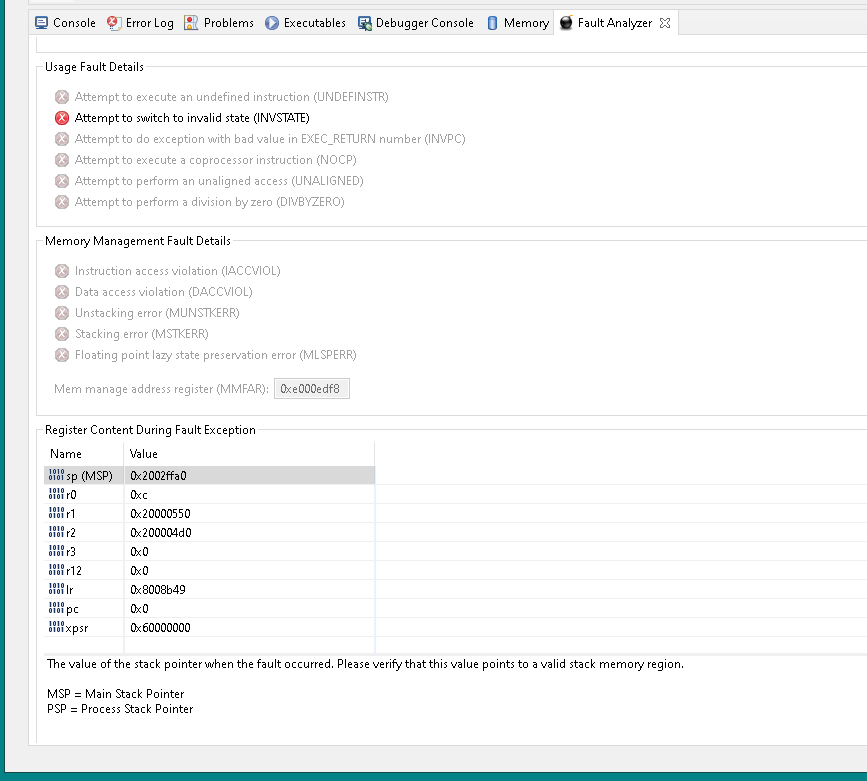Click the red INVSTATE fault indicator

(x=62, y=118)
